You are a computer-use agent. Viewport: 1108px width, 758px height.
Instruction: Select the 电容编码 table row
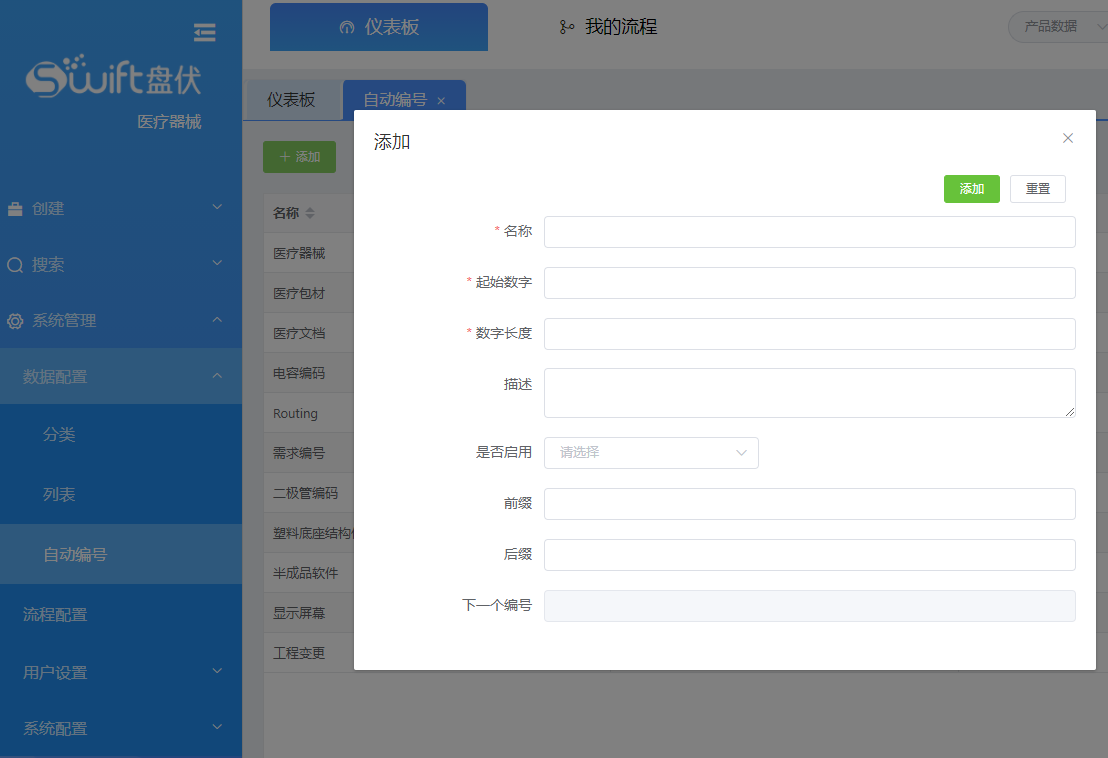click(x=309, y=373)
